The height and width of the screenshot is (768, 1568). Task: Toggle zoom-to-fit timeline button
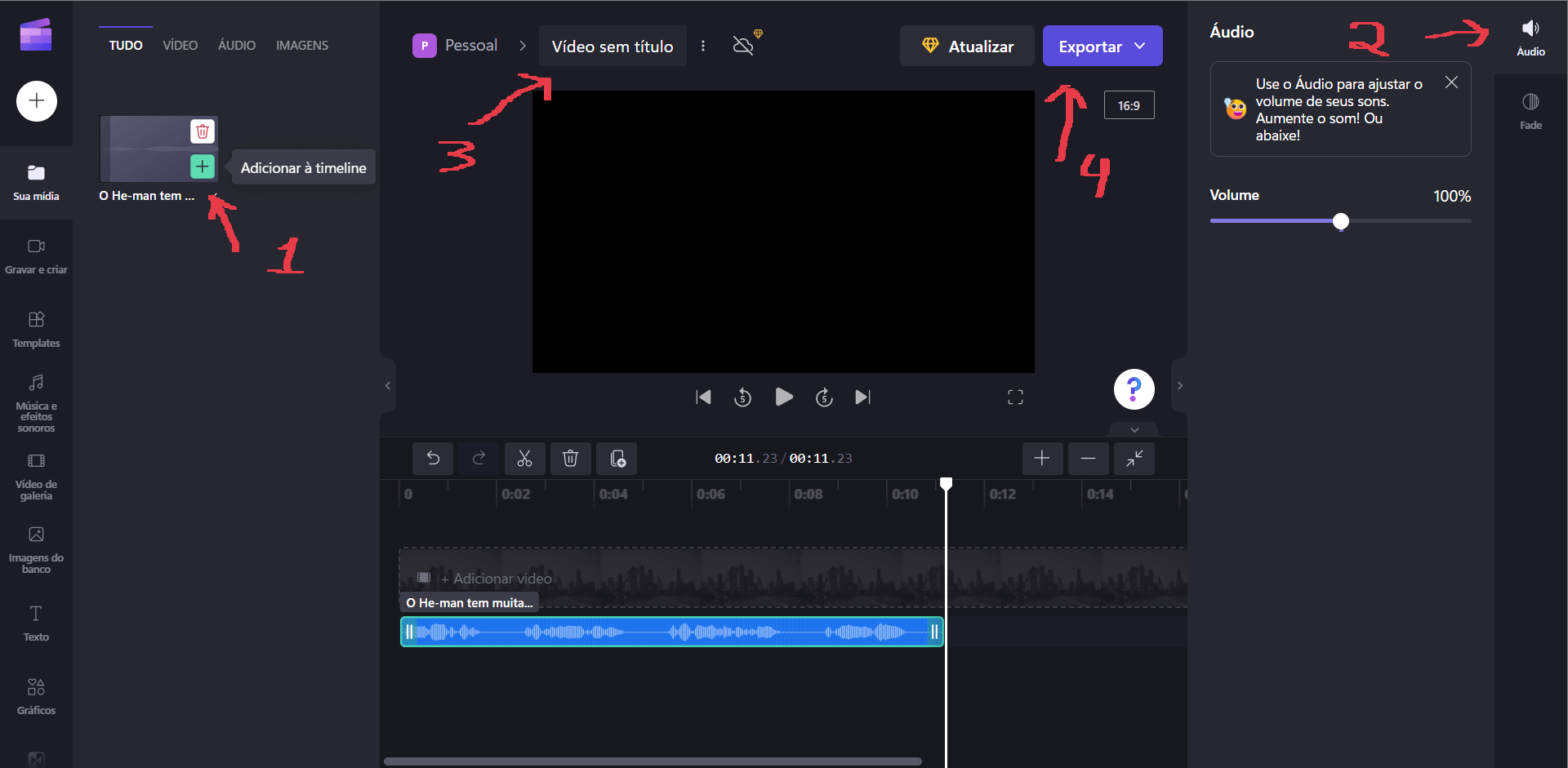1134,459
